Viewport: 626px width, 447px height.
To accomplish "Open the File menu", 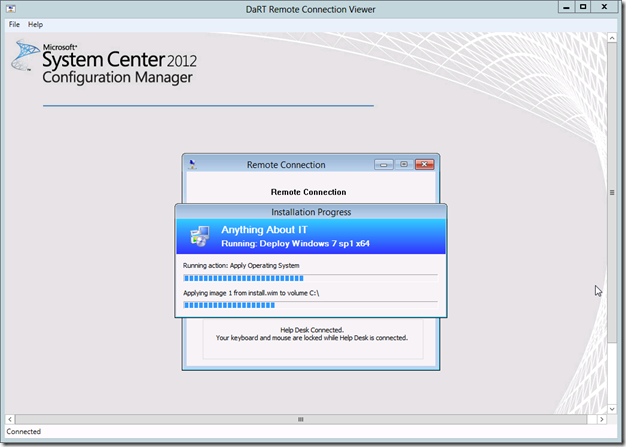I will [x=14, y=24].
